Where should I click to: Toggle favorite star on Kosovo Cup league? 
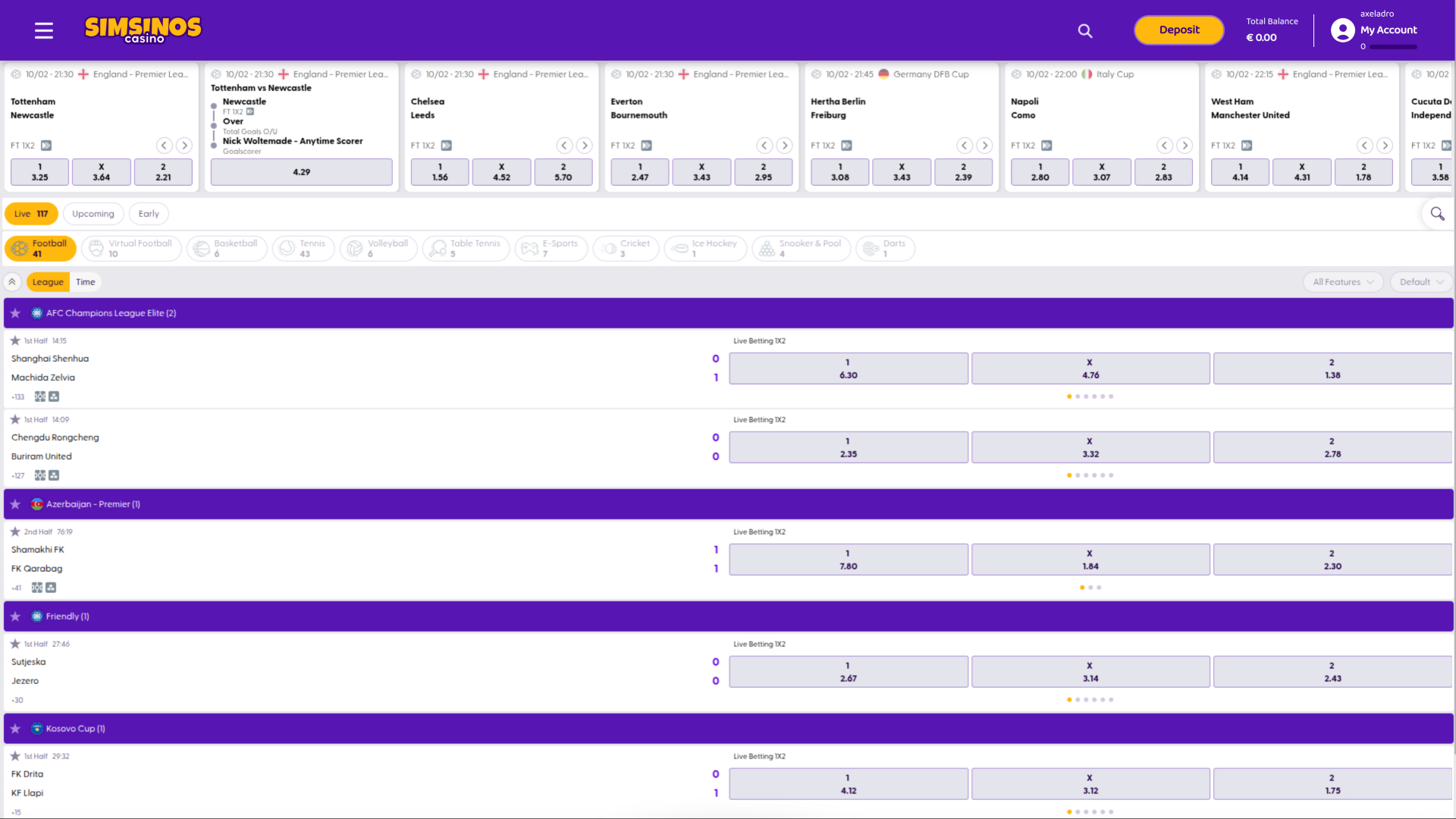click(x=15, y=729)
